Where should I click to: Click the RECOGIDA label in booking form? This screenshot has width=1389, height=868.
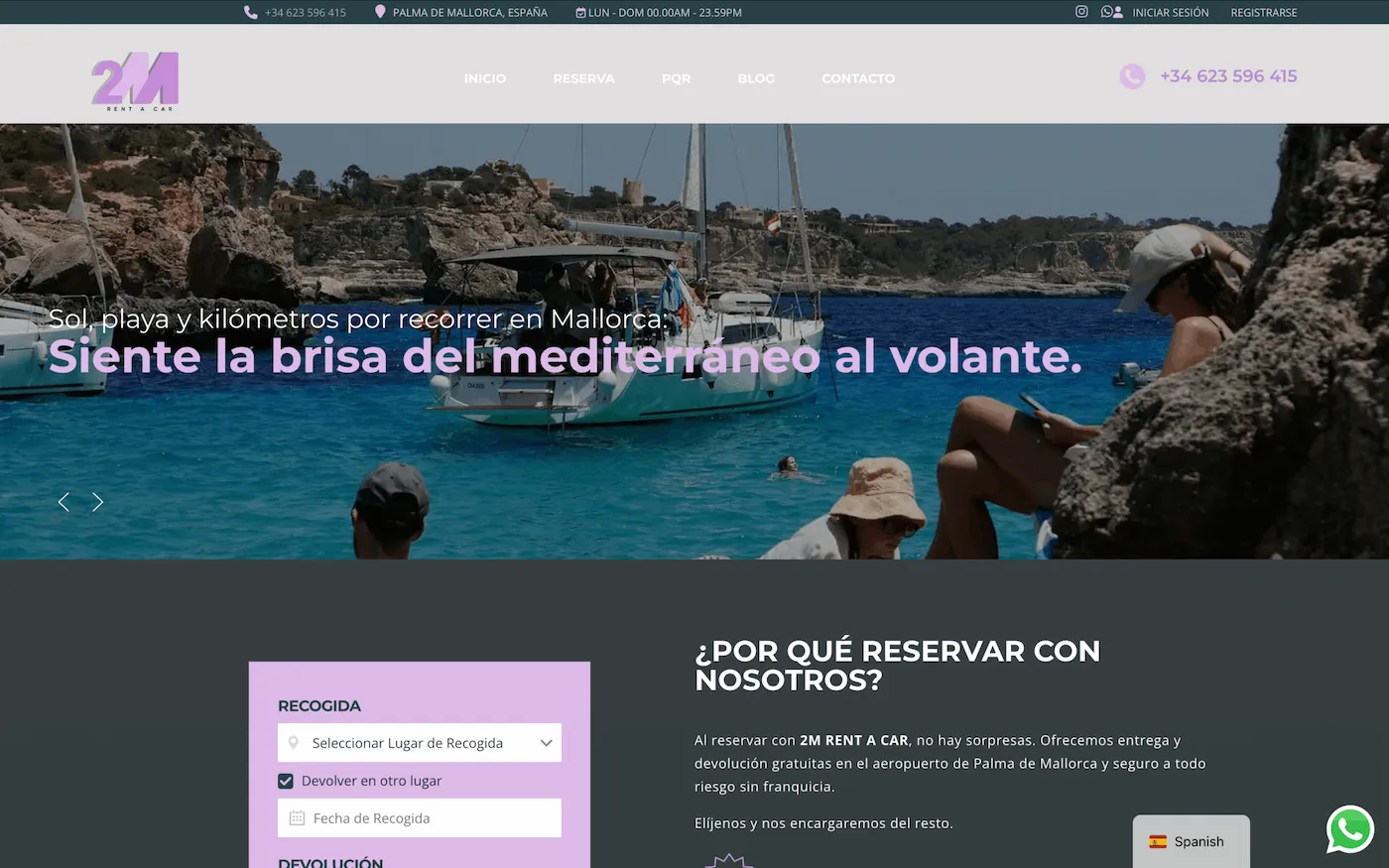pyautogui.click(x=319, y=706)
